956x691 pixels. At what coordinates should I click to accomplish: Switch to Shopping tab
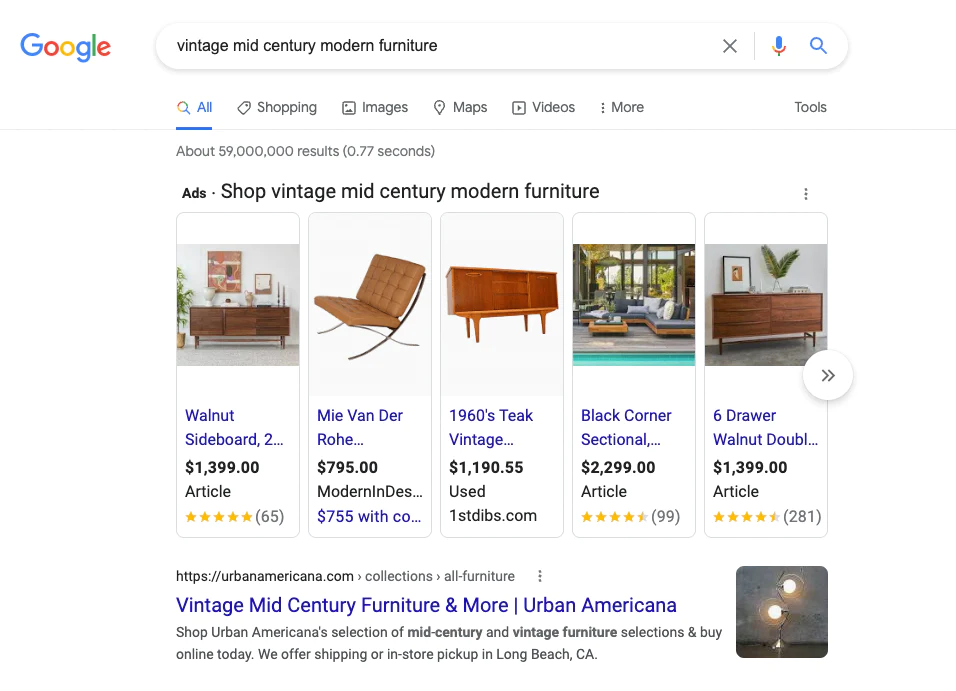tap(277, 107)
